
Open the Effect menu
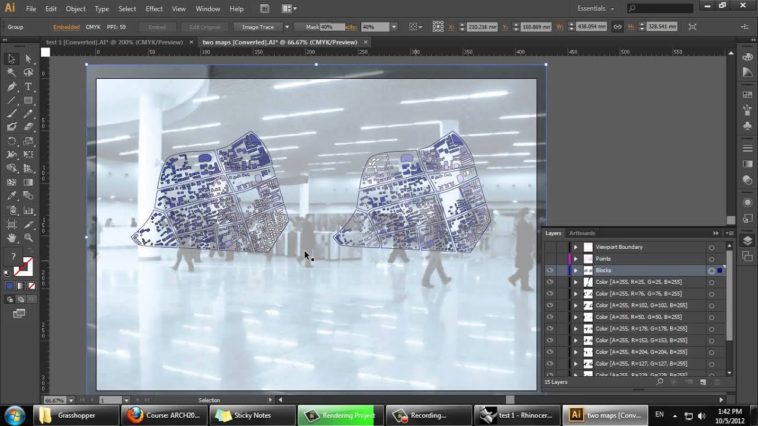(x=154, y=8)
